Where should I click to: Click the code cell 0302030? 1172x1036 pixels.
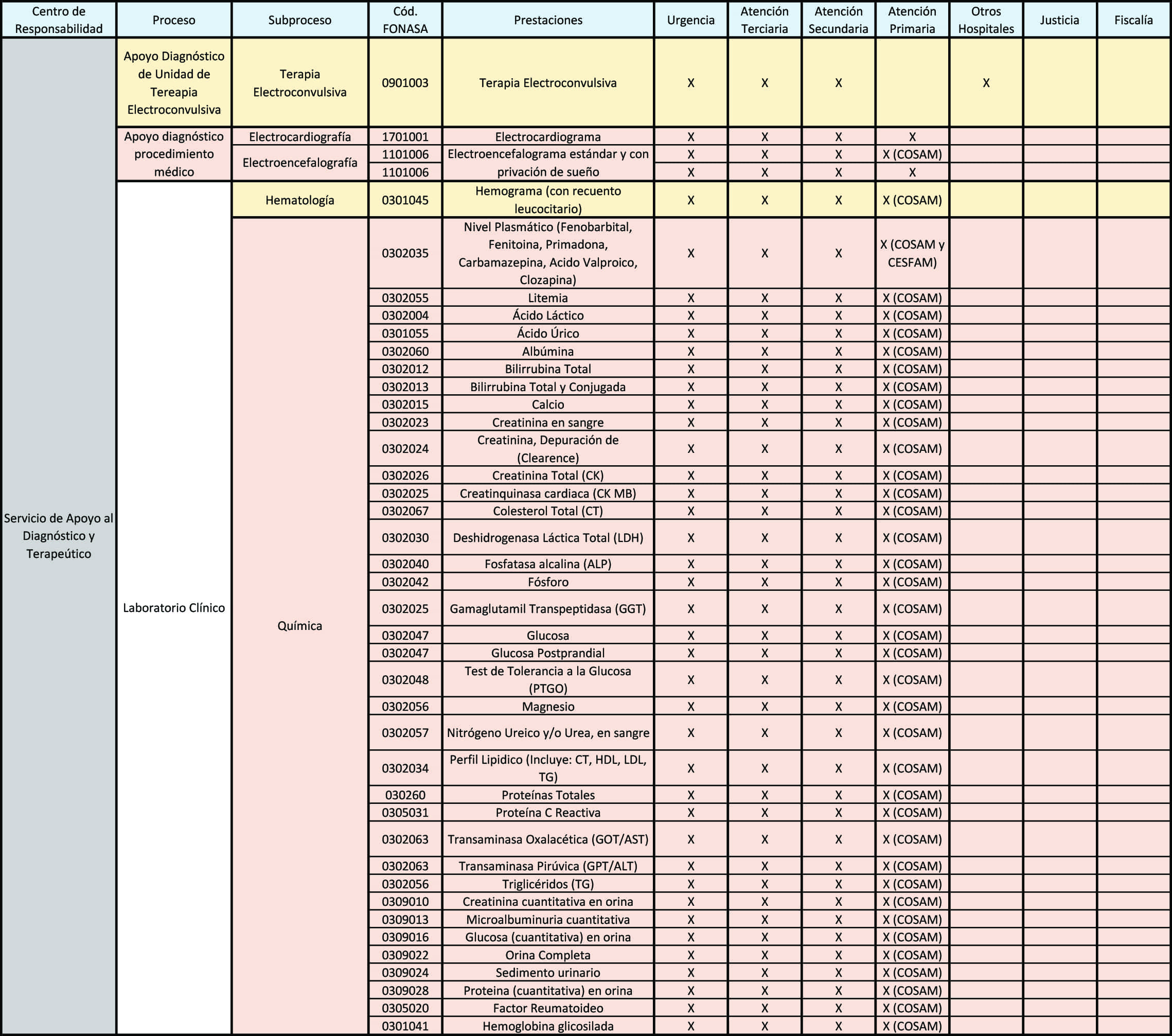coord(405,537)
